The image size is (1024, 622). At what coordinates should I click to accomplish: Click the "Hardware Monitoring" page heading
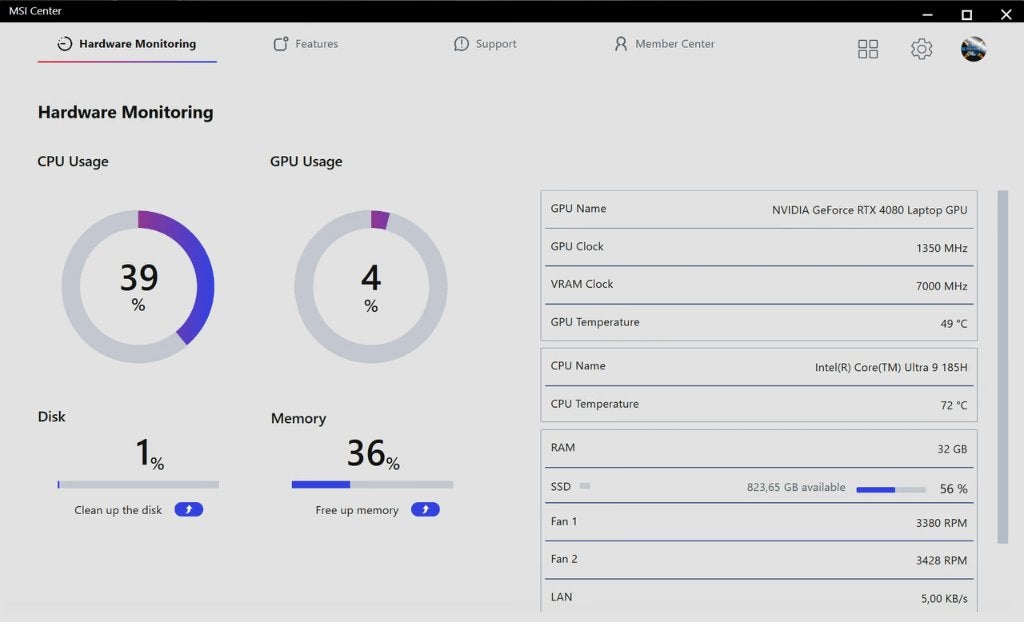coord(125,112)
